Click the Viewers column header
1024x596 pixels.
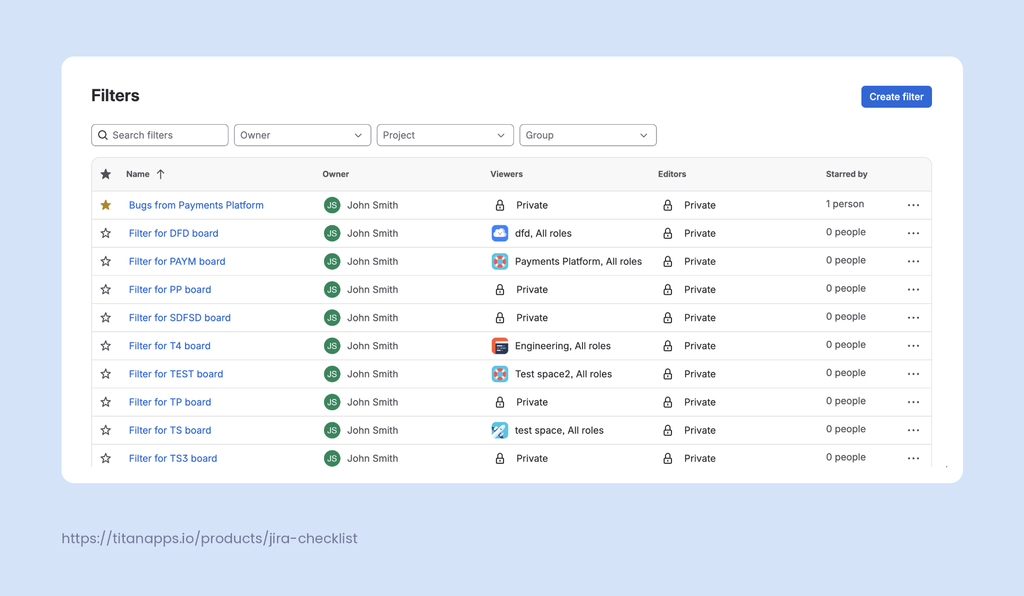tap(507, 174)
